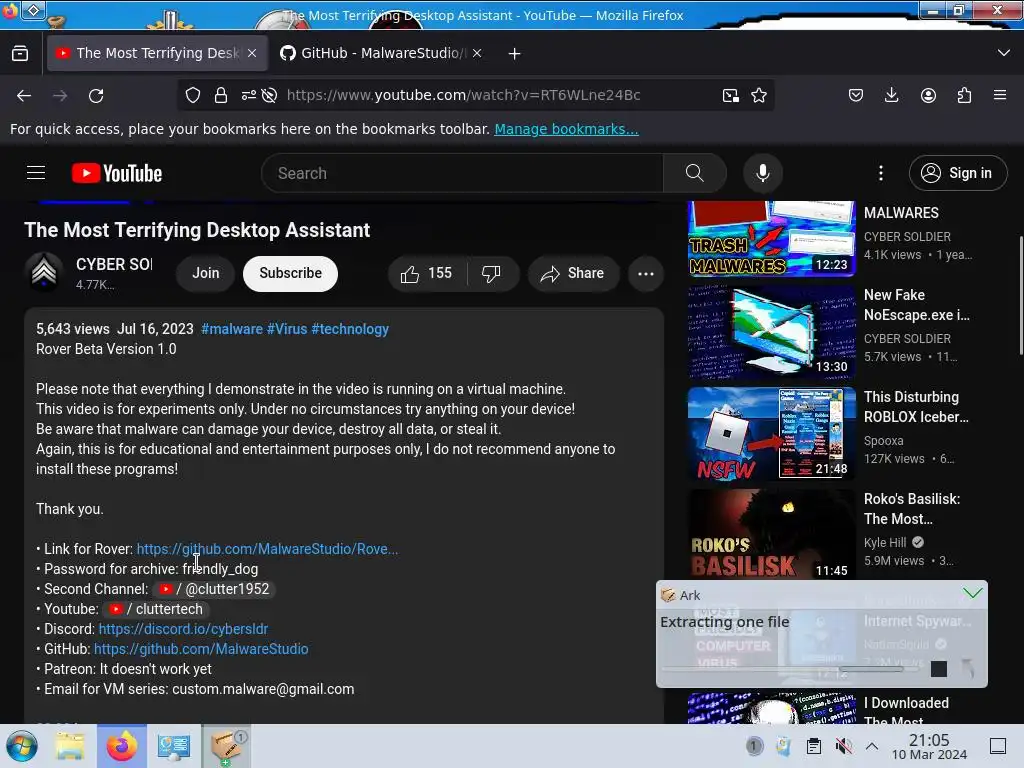Open @clutter1952 second channel link

pos(214,589)
